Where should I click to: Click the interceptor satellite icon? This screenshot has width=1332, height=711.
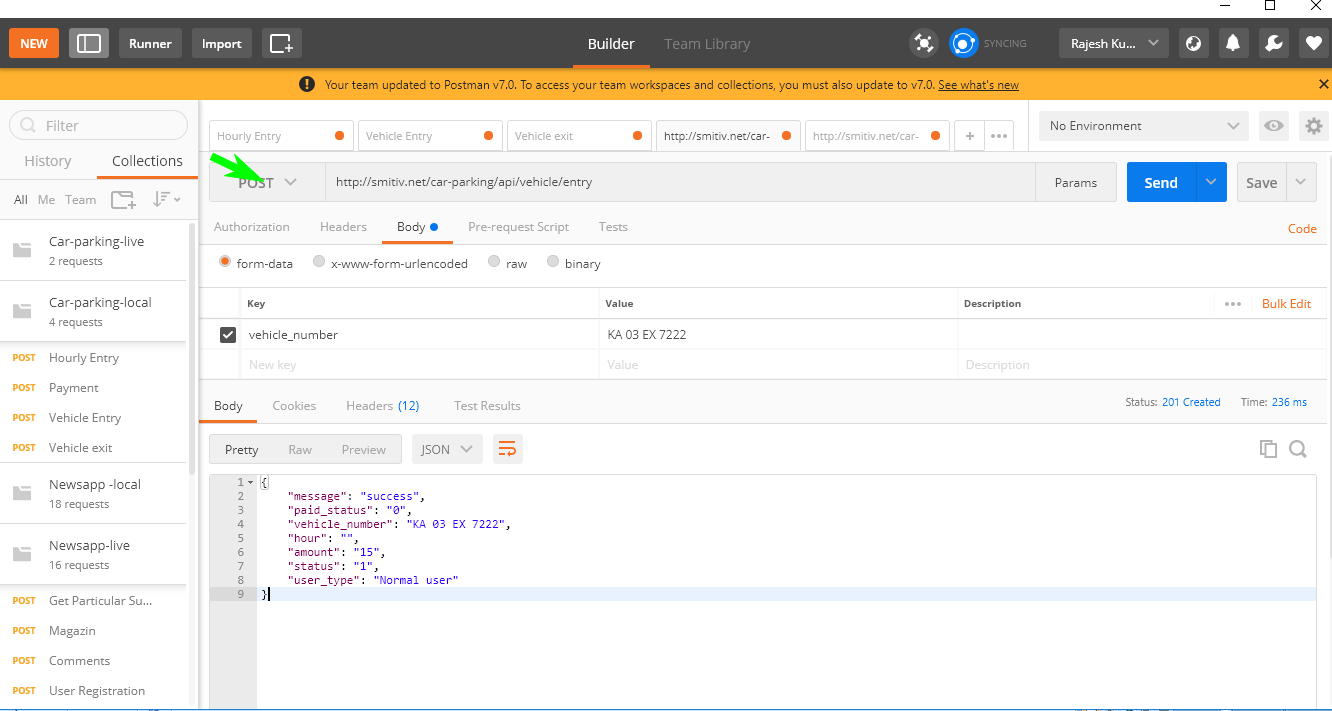click(923, 43)
